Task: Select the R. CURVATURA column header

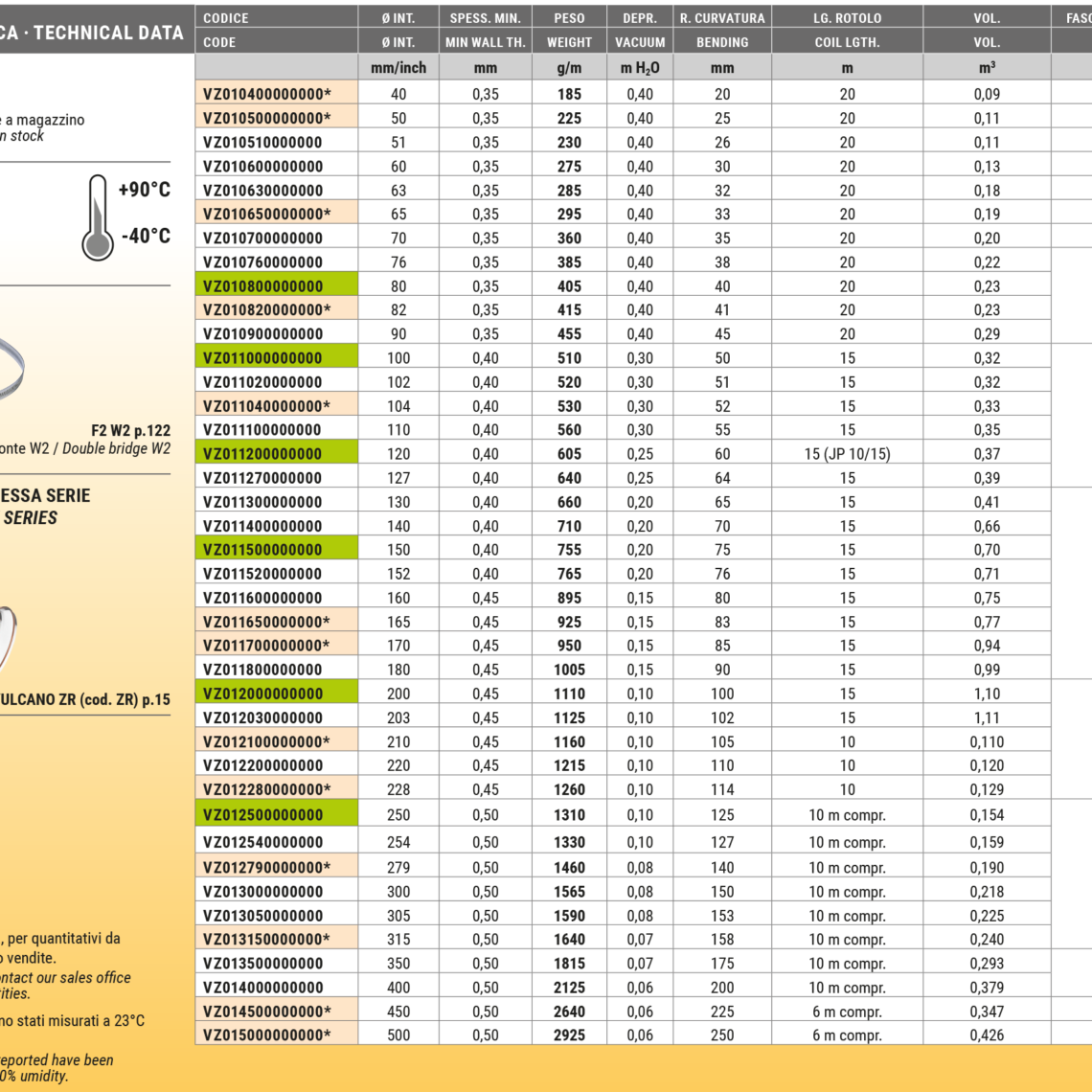Action: pos(722,18)
